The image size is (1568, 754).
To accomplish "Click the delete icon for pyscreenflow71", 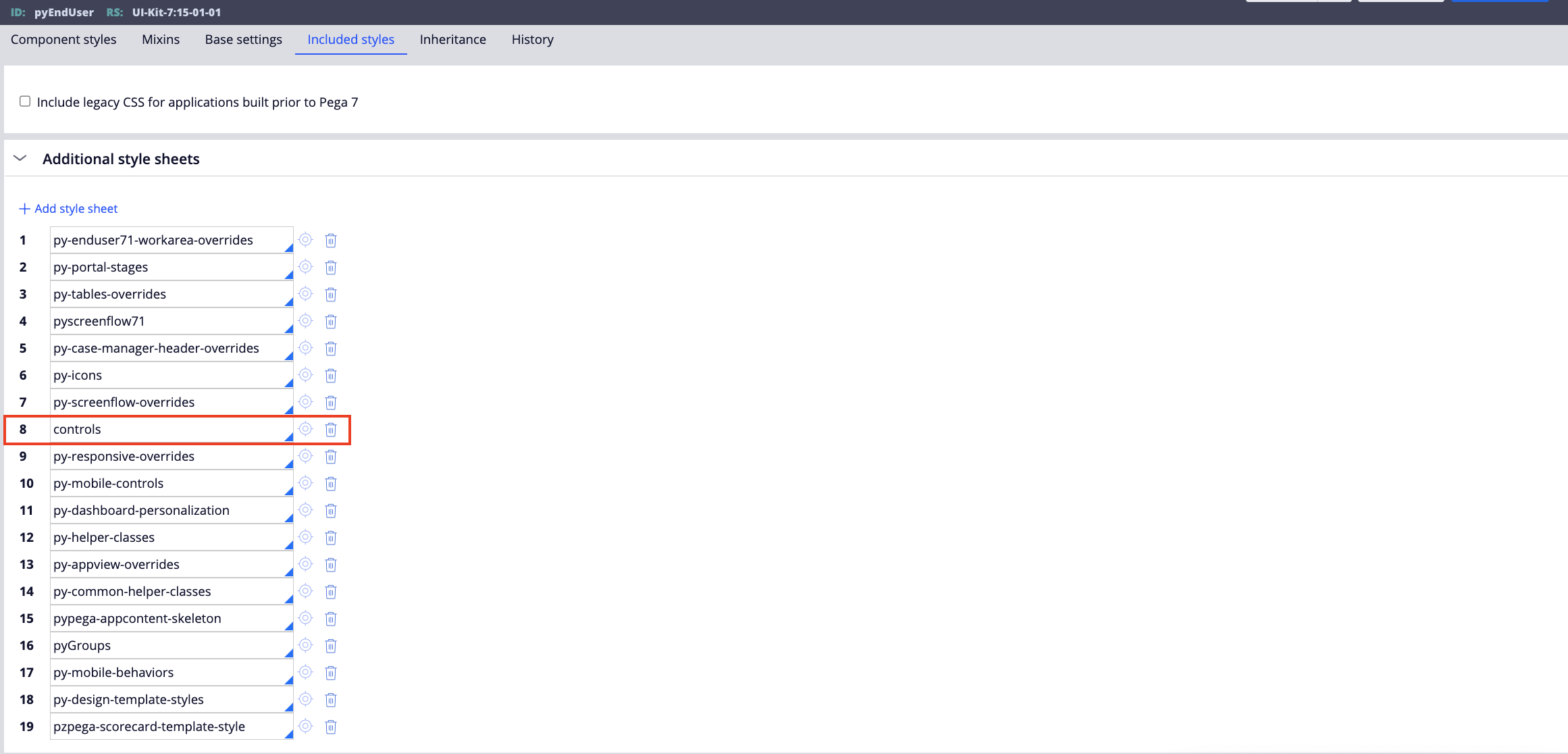I will pyautogui.click(x=331, y=320).
